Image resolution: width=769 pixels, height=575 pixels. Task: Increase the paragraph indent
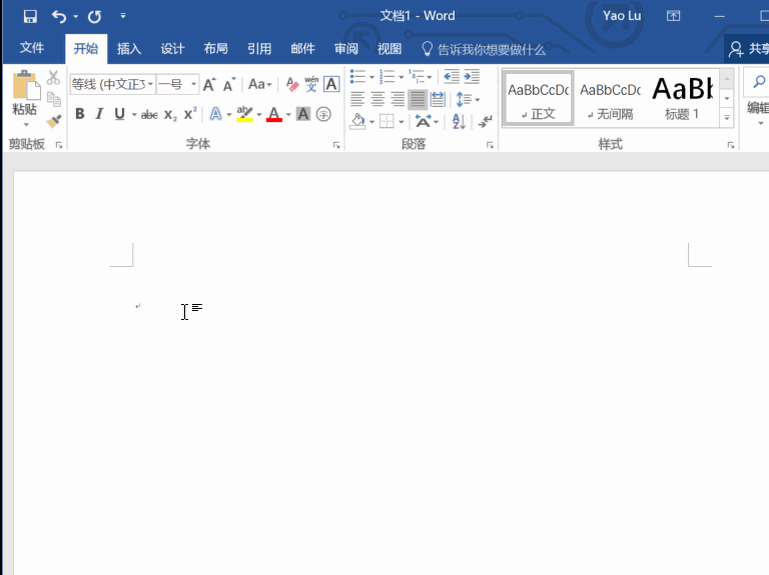coord(472,77)
